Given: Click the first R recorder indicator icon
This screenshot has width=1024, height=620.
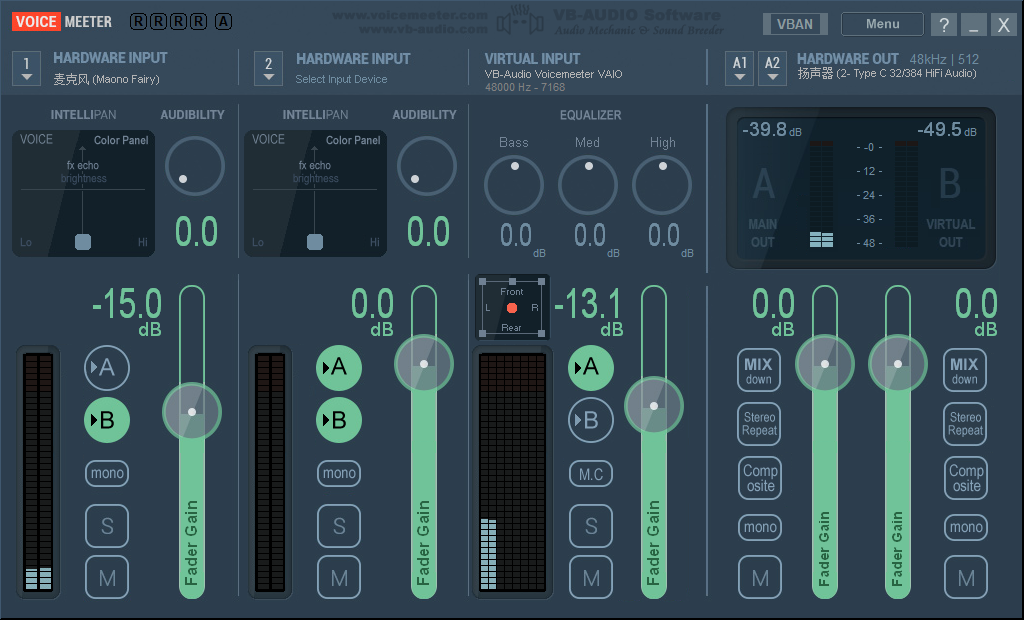Looking at the screenshot, I should pos(138,22).
